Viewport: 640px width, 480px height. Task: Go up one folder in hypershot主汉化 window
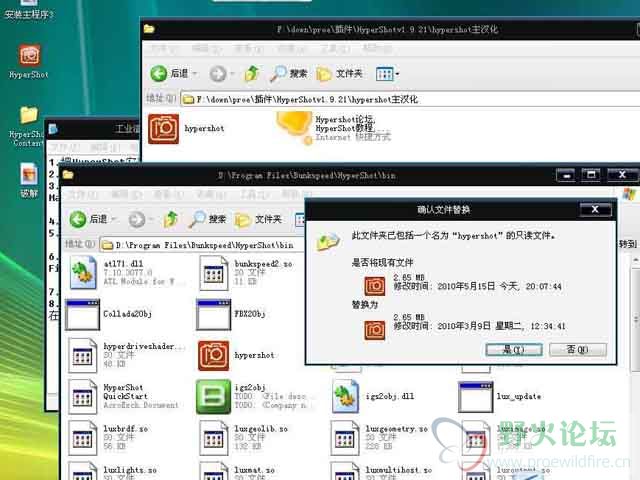252,73
